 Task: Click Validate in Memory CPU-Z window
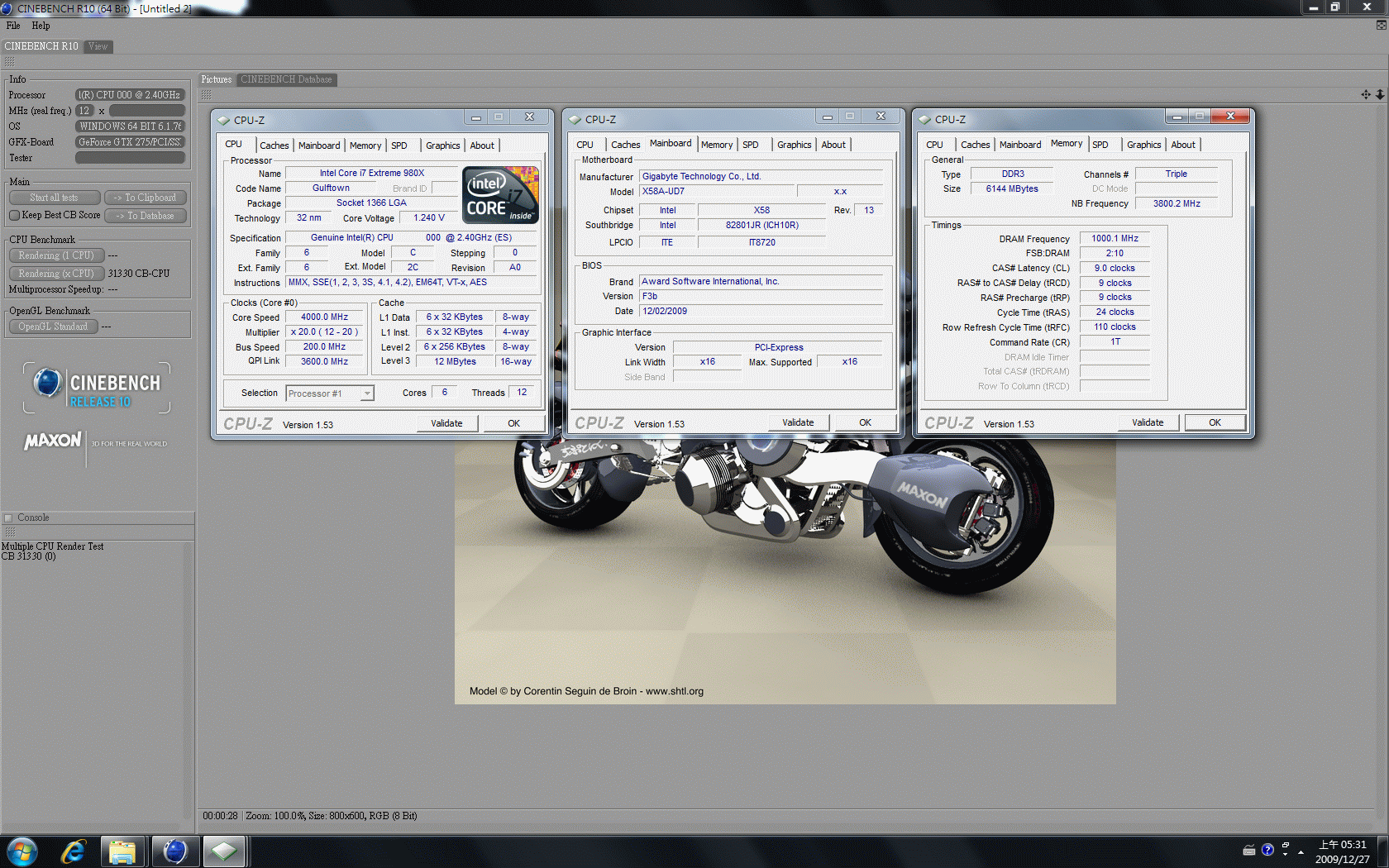pyautogui.click(x=1148, y=422)
